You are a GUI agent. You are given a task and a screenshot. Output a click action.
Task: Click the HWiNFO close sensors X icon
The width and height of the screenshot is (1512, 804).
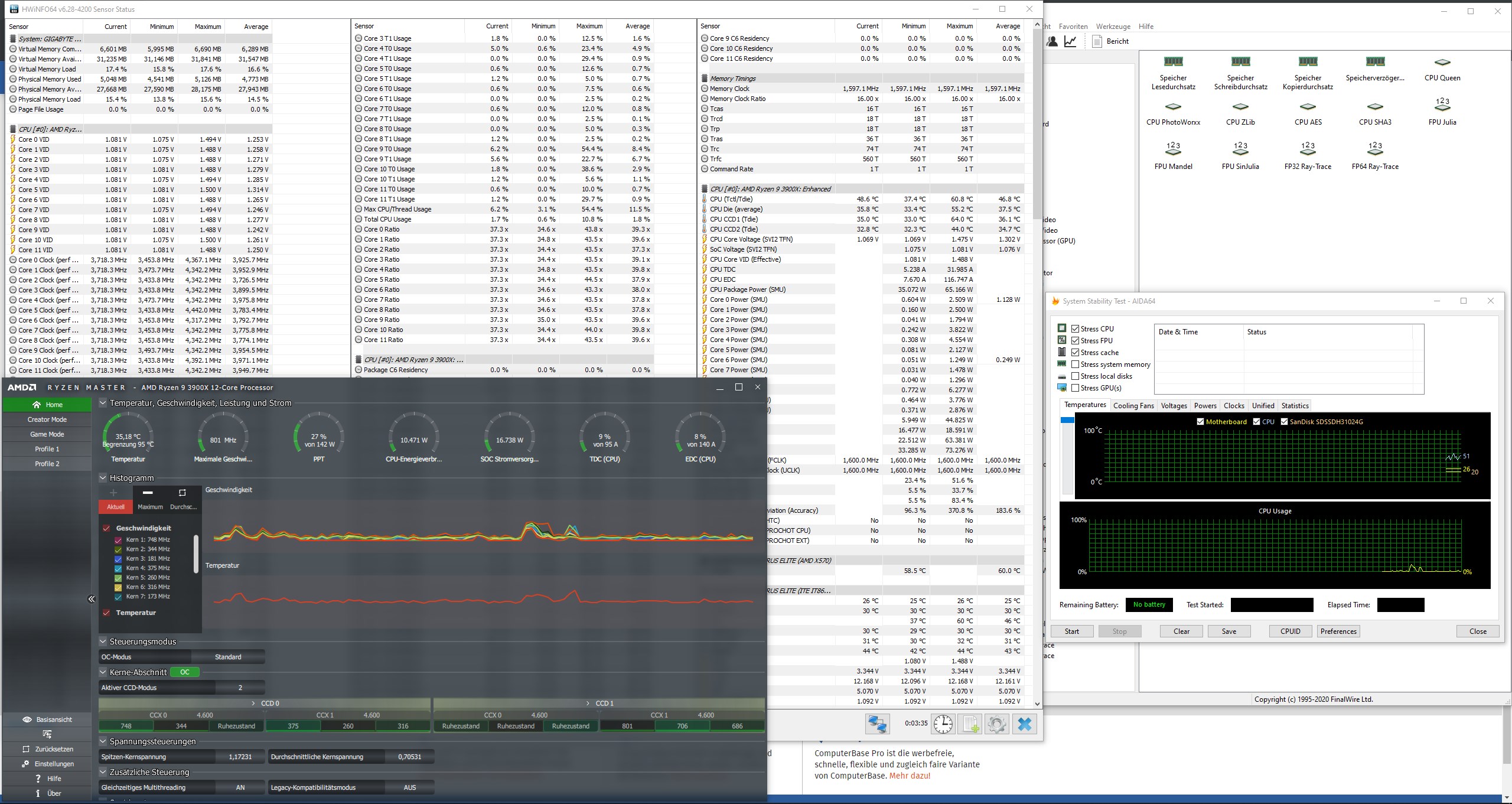coord(1025,724)
